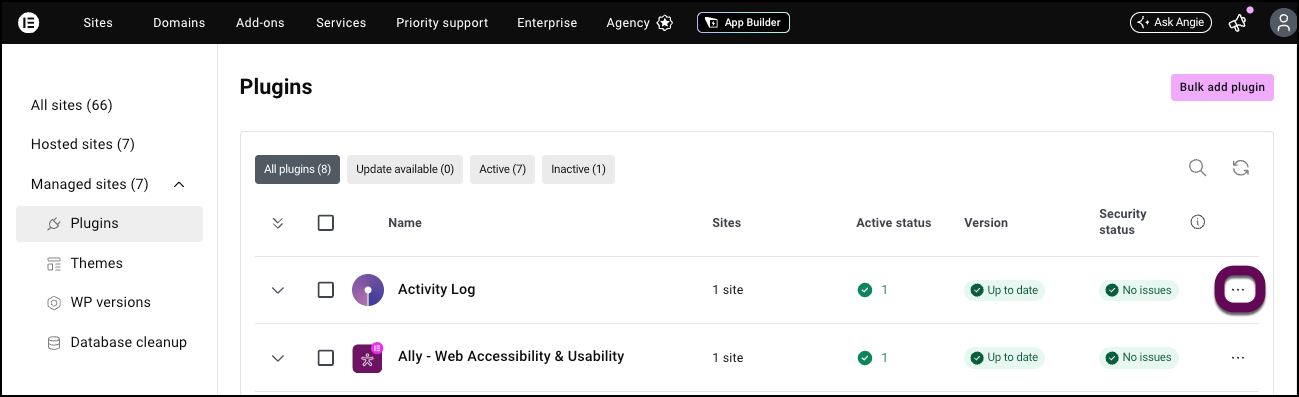This screenshot has width=1299, height=397.
Task: Click the Activity Log plugin name
Action: coord(436,289)
